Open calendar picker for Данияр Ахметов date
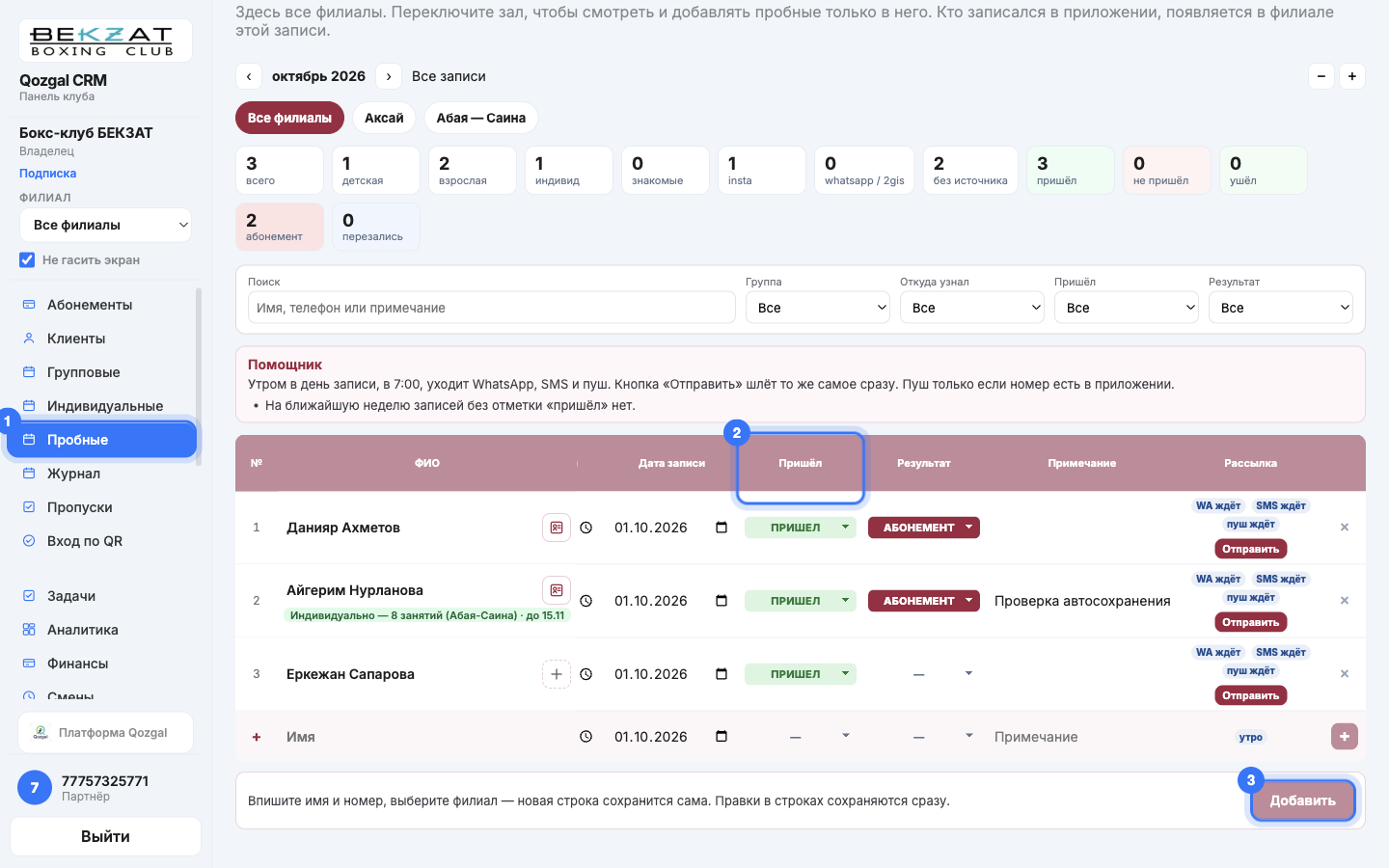The width and height of the screenshot is (1389, 868). [722, 528]
